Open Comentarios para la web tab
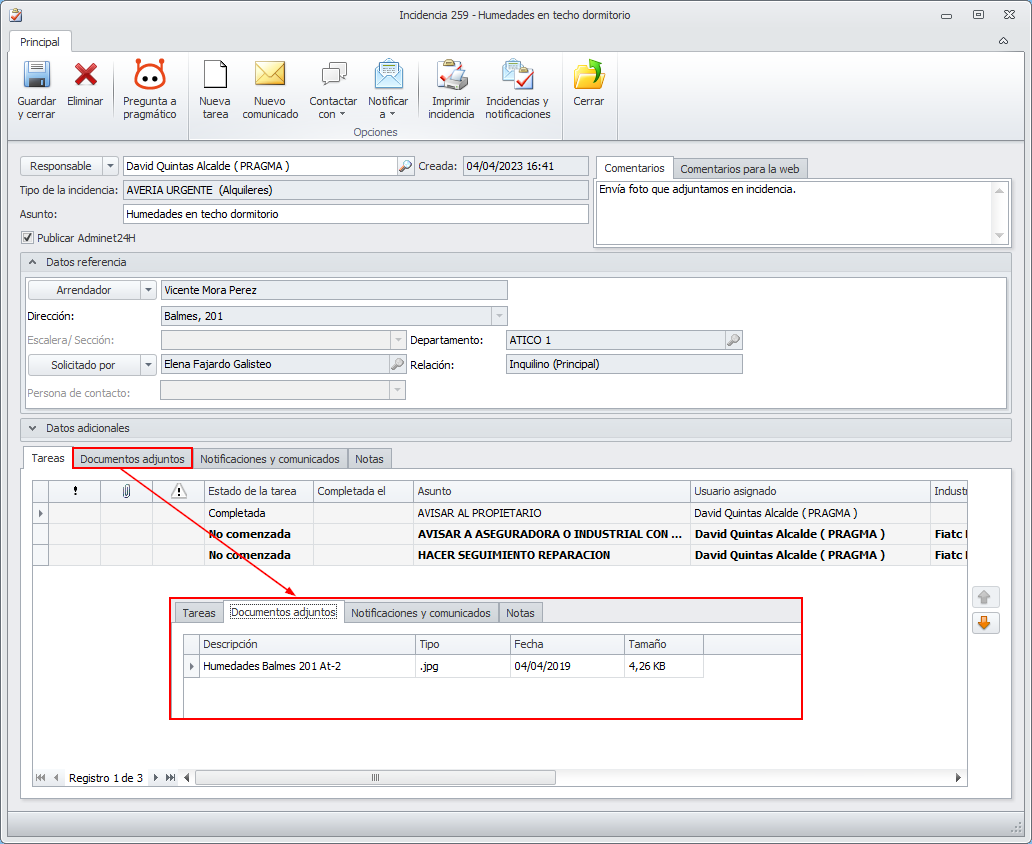This screenshot has height=844, width=1032. tap(739, 169)
